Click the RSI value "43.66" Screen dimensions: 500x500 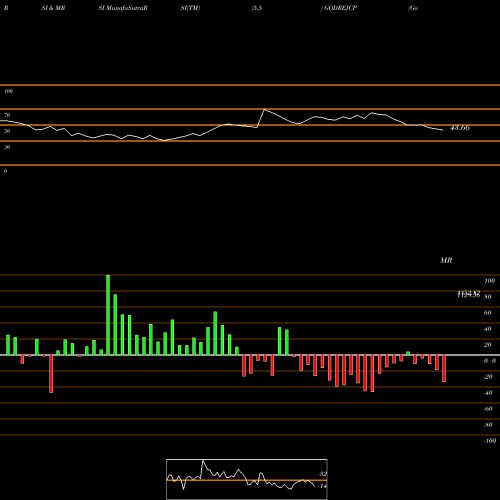point(460,128)
